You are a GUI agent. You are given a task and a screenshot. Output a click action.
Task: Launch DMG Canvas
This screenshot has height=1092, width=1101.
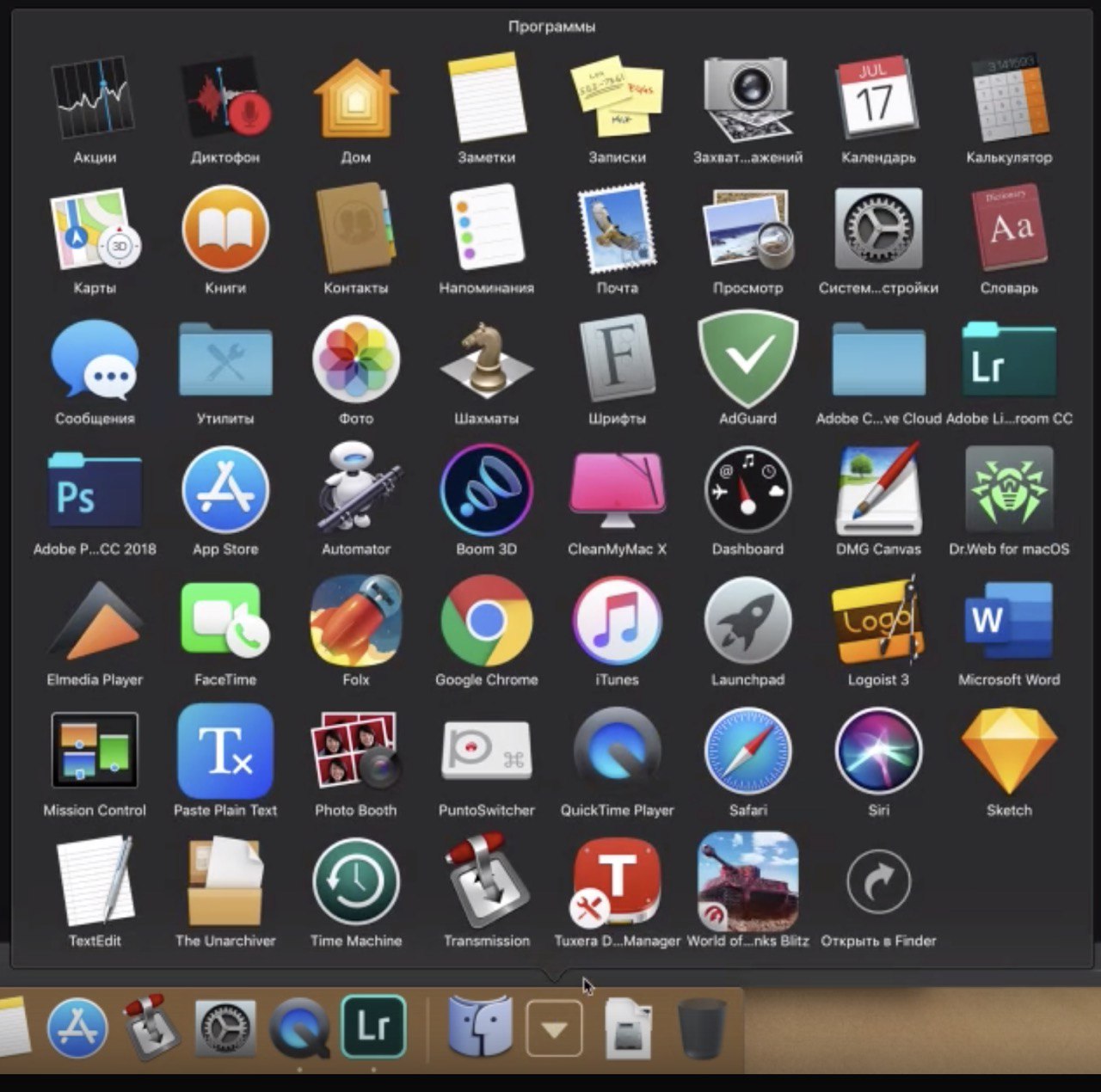pyautogui.click(x=878, y=490)
